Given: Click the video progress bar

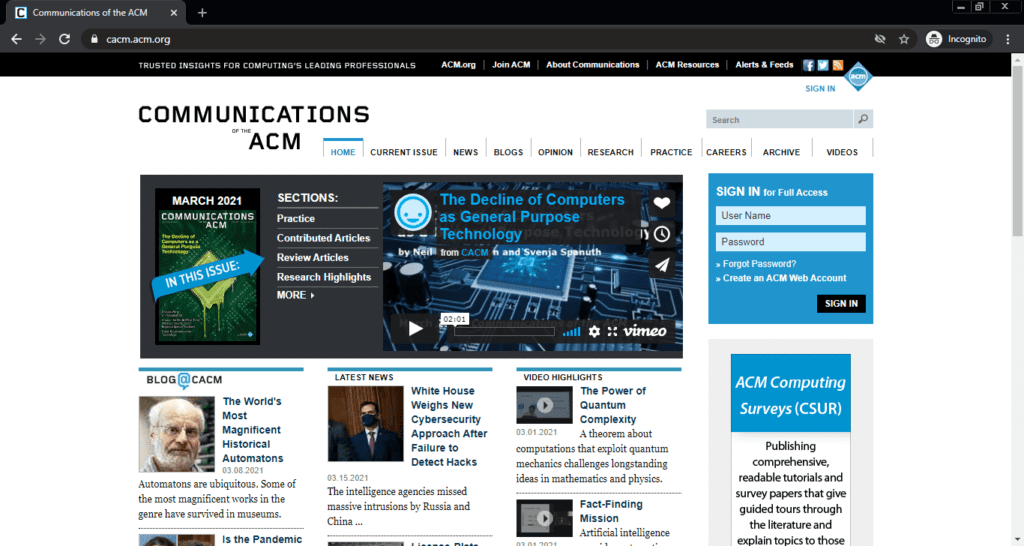Looking at the screenshot, I should (504, 332).
